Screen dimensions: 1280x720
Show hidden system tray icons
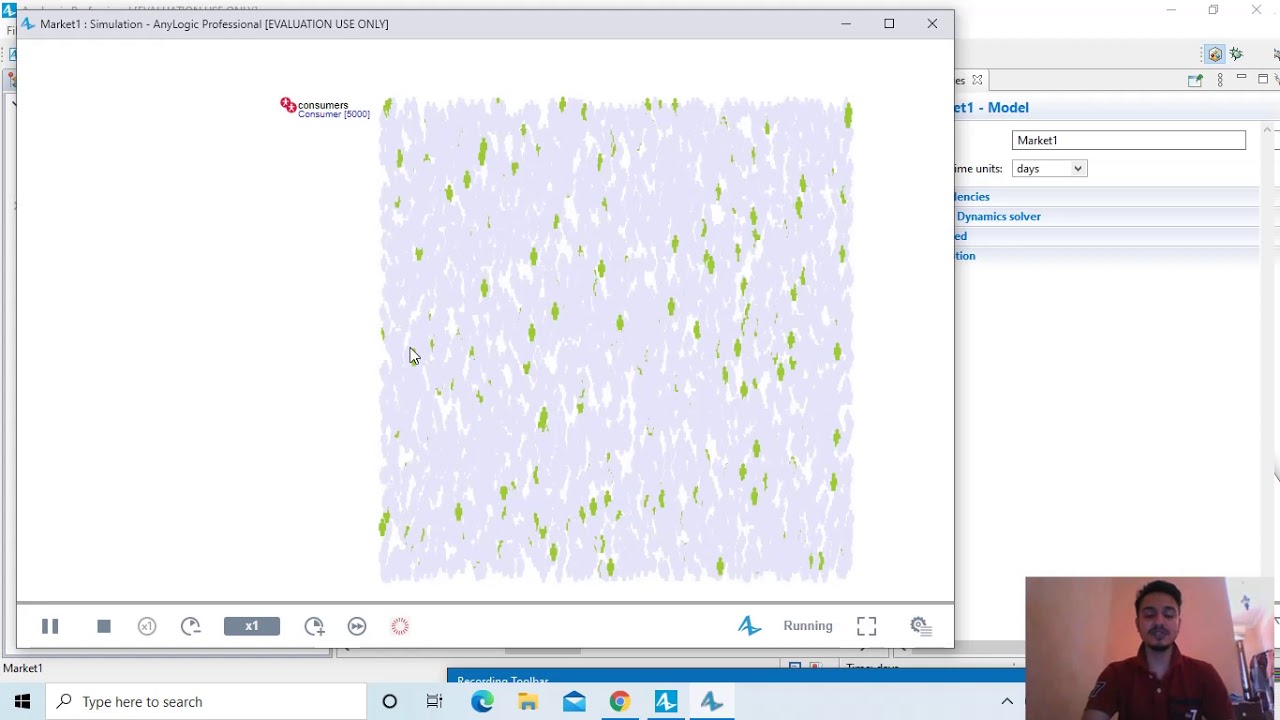click(1007, 702)
